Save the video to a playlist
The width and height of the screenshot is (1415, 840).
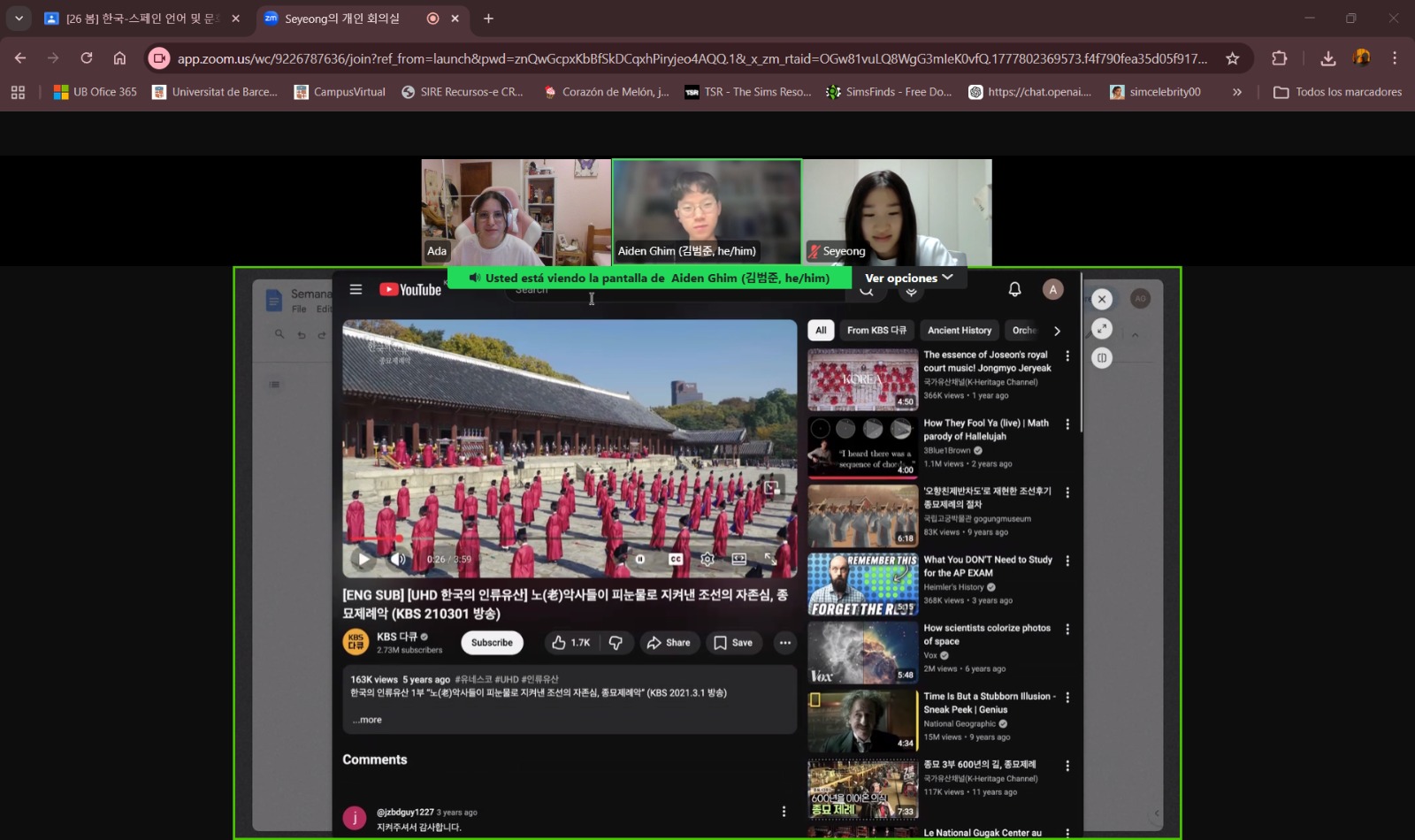pyautogui.click(x=733, y=643)
